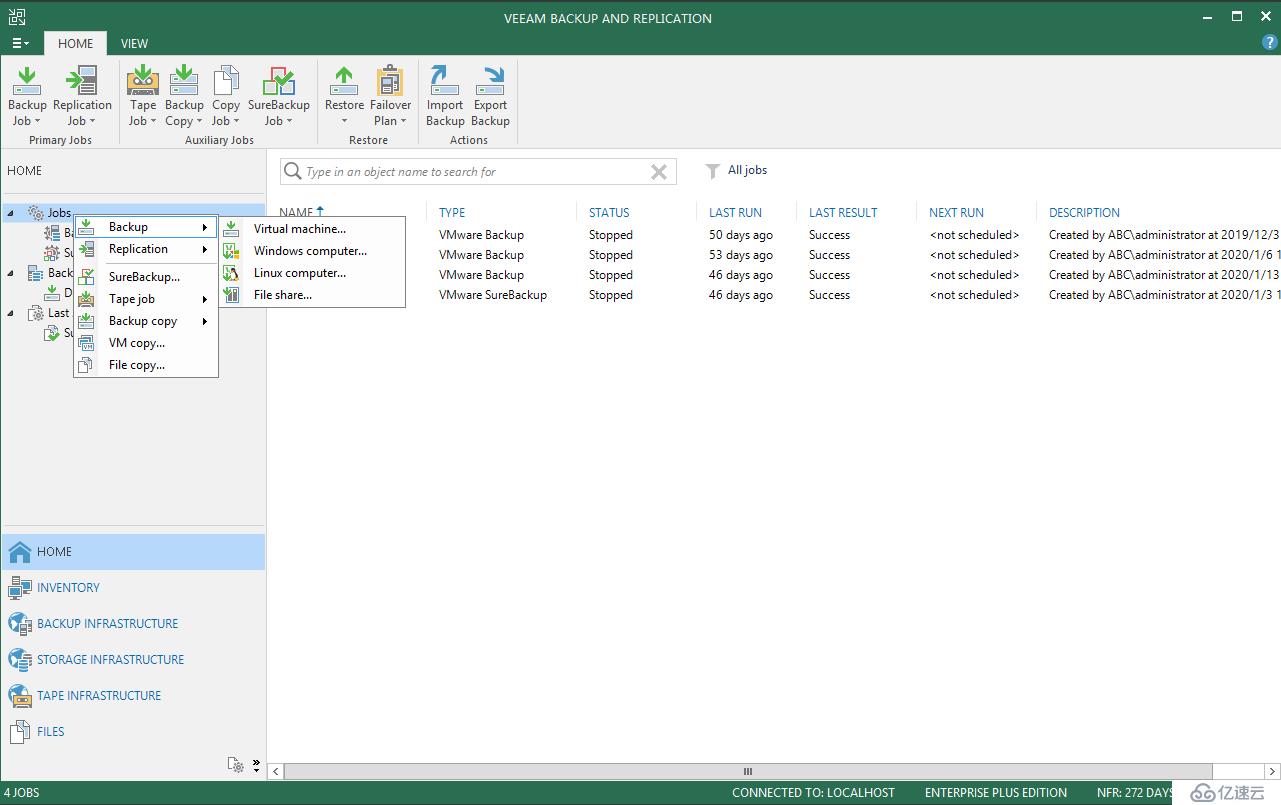Click the All jobs filter funnel icon
This screenshot has width=1281, height=805.
coord(712,171)
